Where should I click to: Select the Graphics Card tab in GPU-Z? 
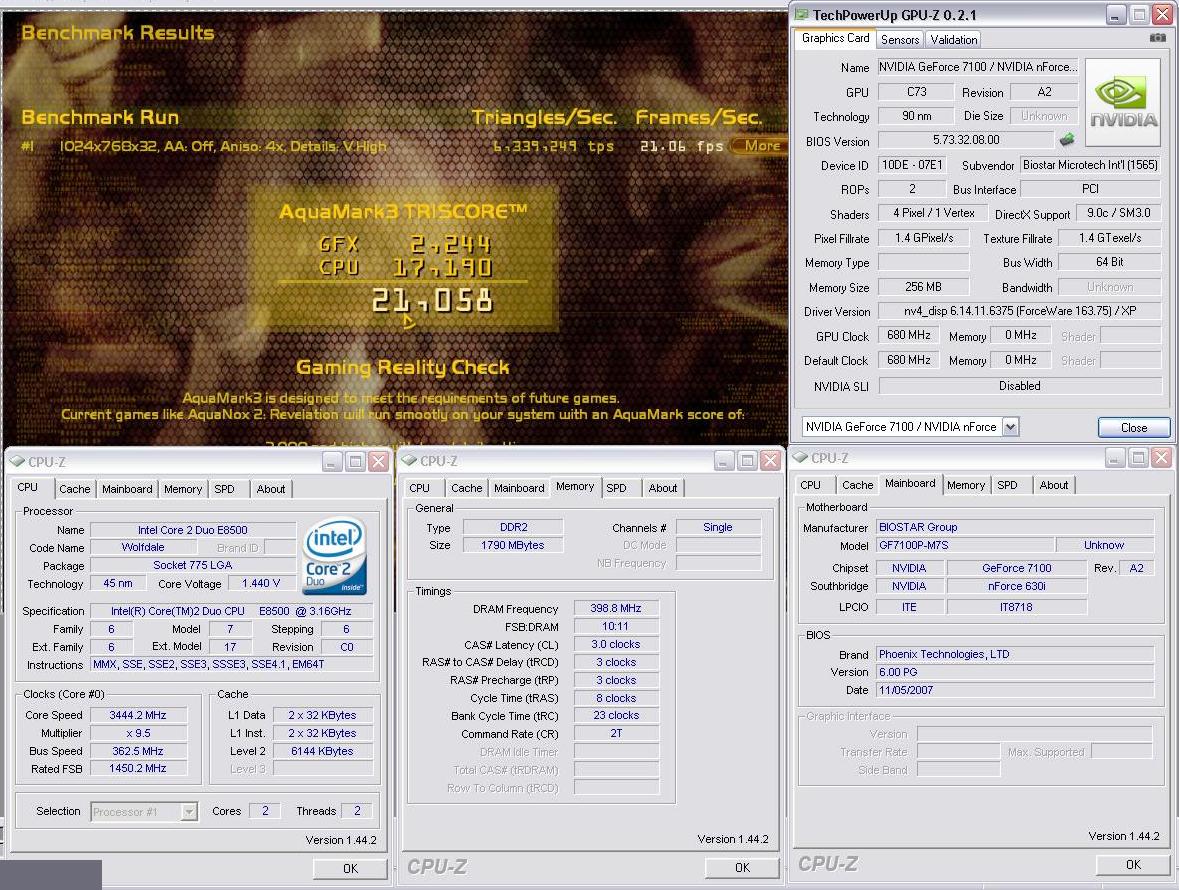click(x=835, y=38)
